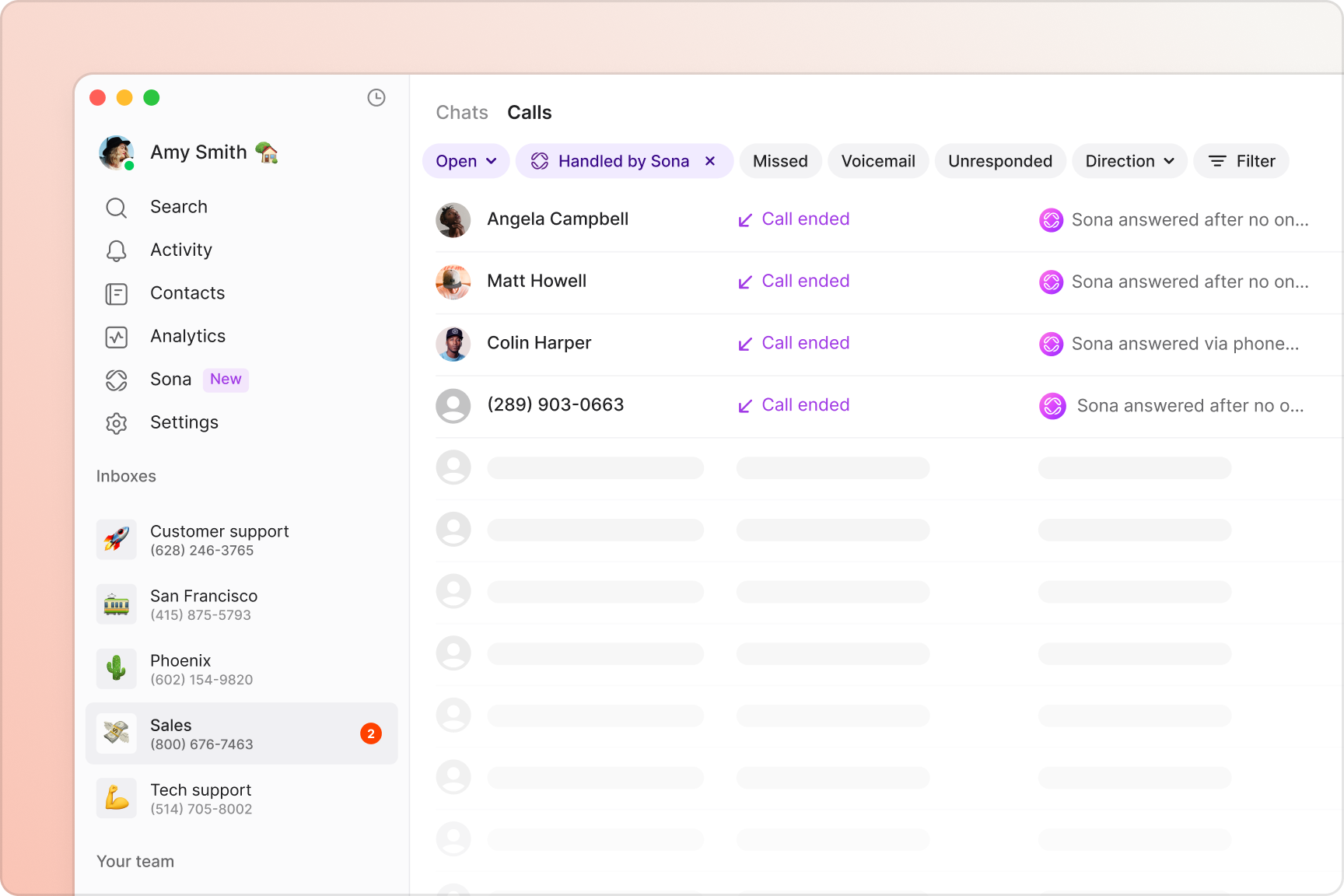
Task: Open Angela Campbell's contact avatar
Action: click(453, 220)
